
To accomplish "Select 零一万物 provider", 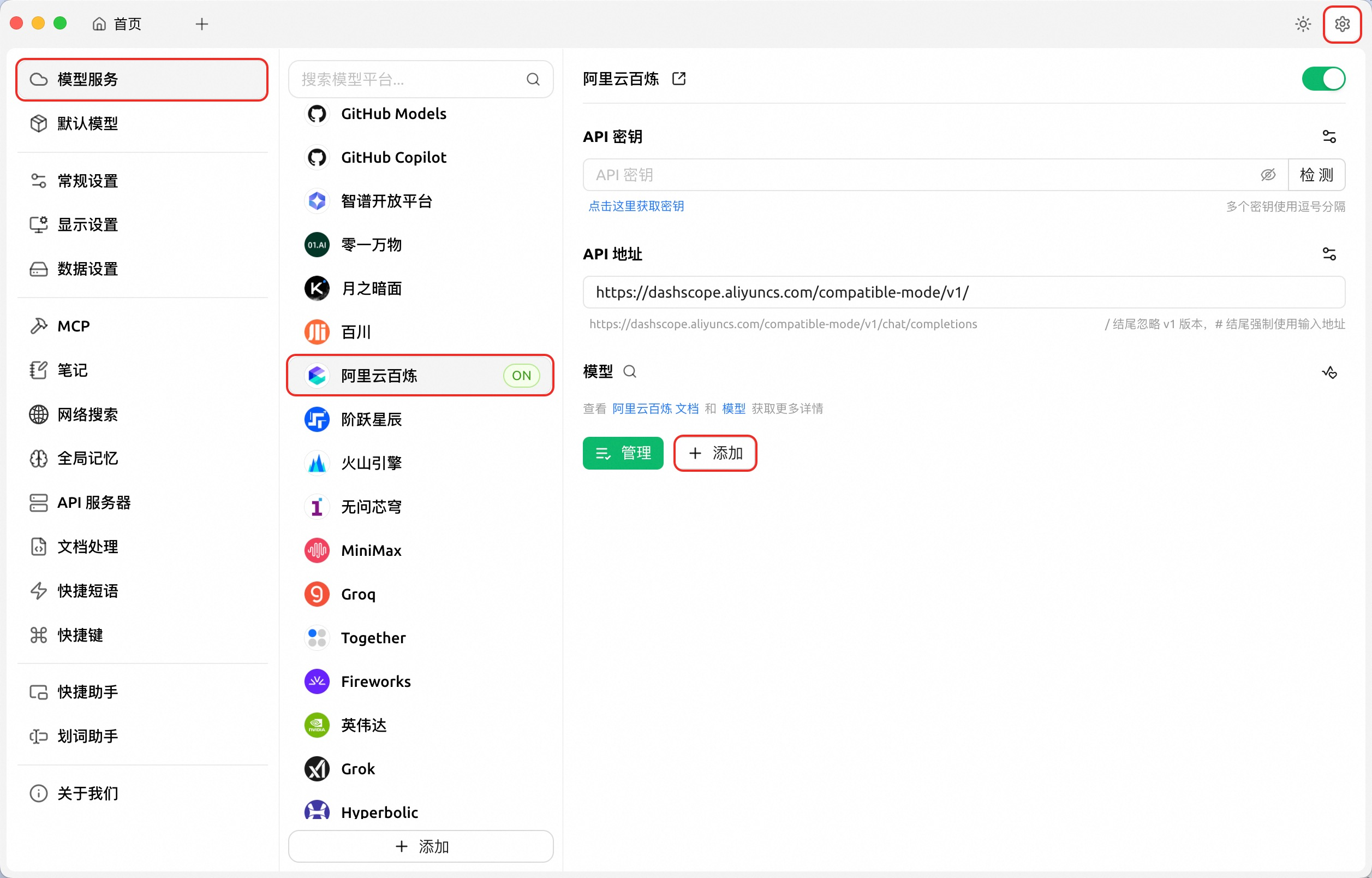I will click(420, 245).
